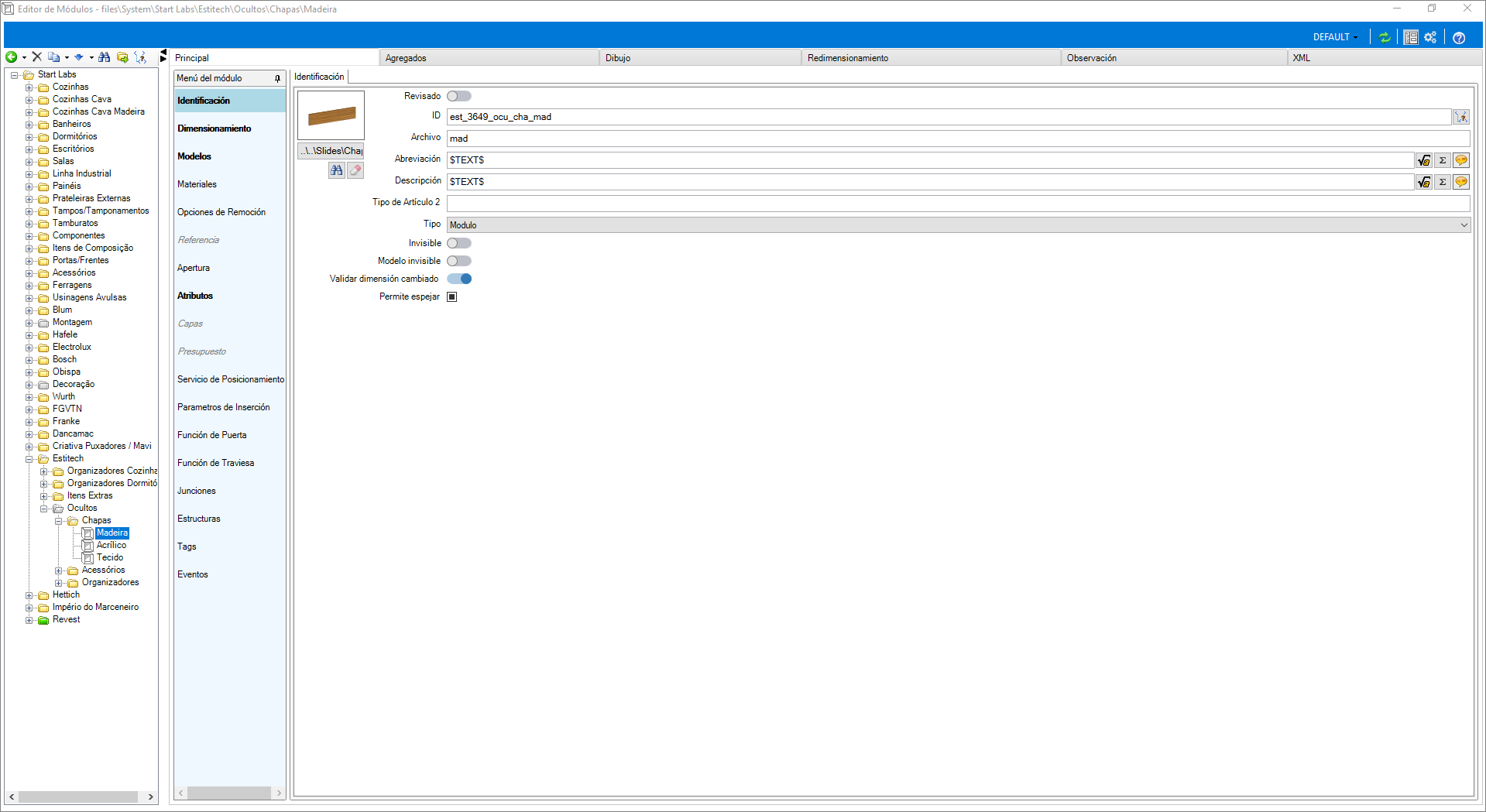Image resolution: width=1486 pixels, height=812 pixels.
Task: Select the Acrílico tree item
Action: (x=112, y=546)
